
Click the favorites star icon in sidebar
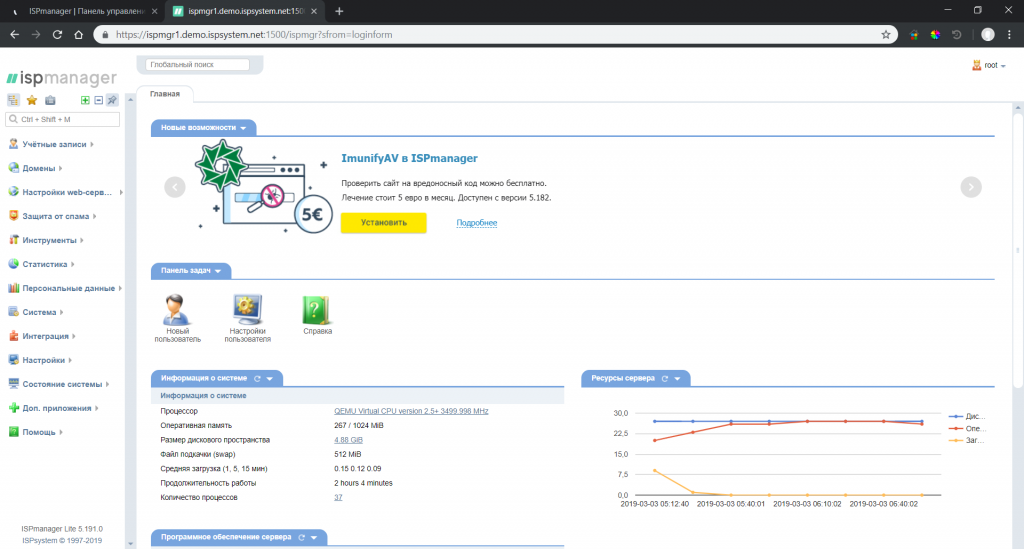point(32,100)
